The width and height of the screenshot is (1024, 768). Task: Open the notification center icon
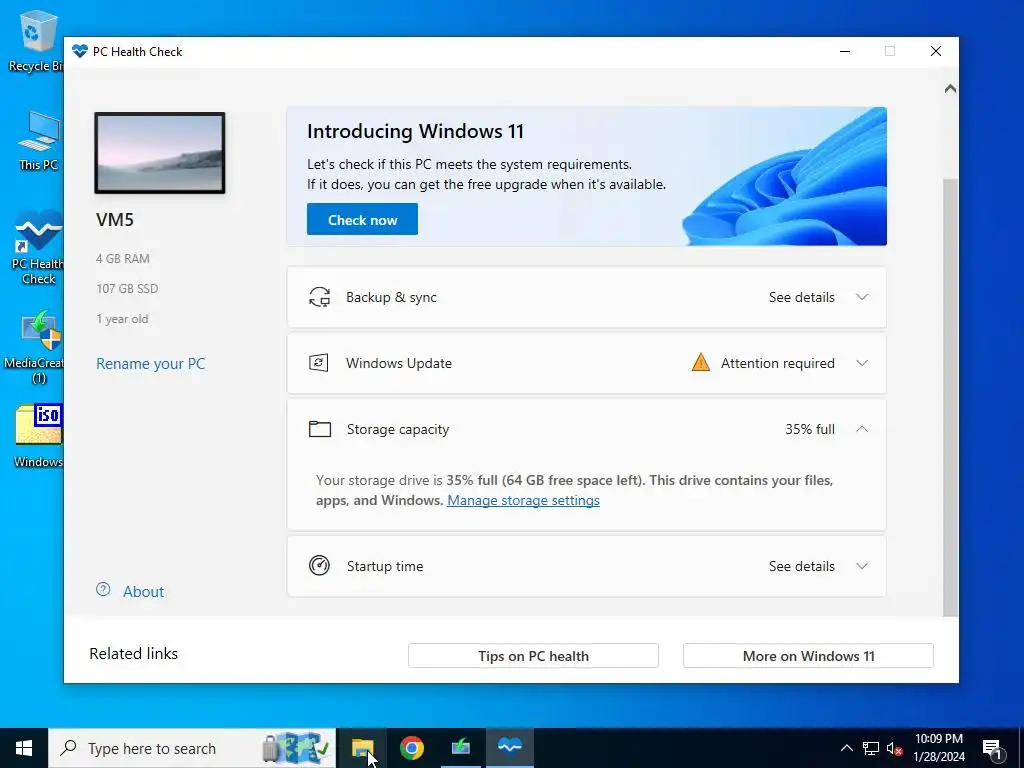click(991, 750)
